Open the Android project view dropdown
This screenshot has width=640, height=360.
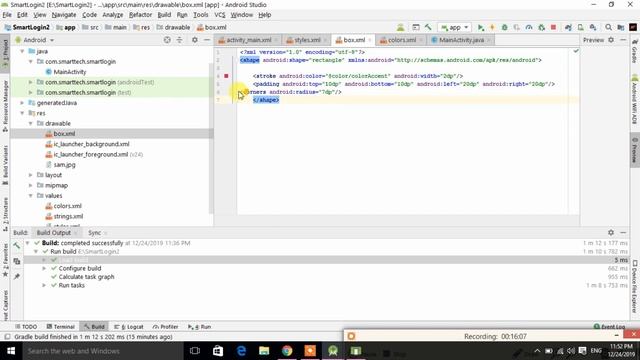pyautogui.click(x=34, y=40)
